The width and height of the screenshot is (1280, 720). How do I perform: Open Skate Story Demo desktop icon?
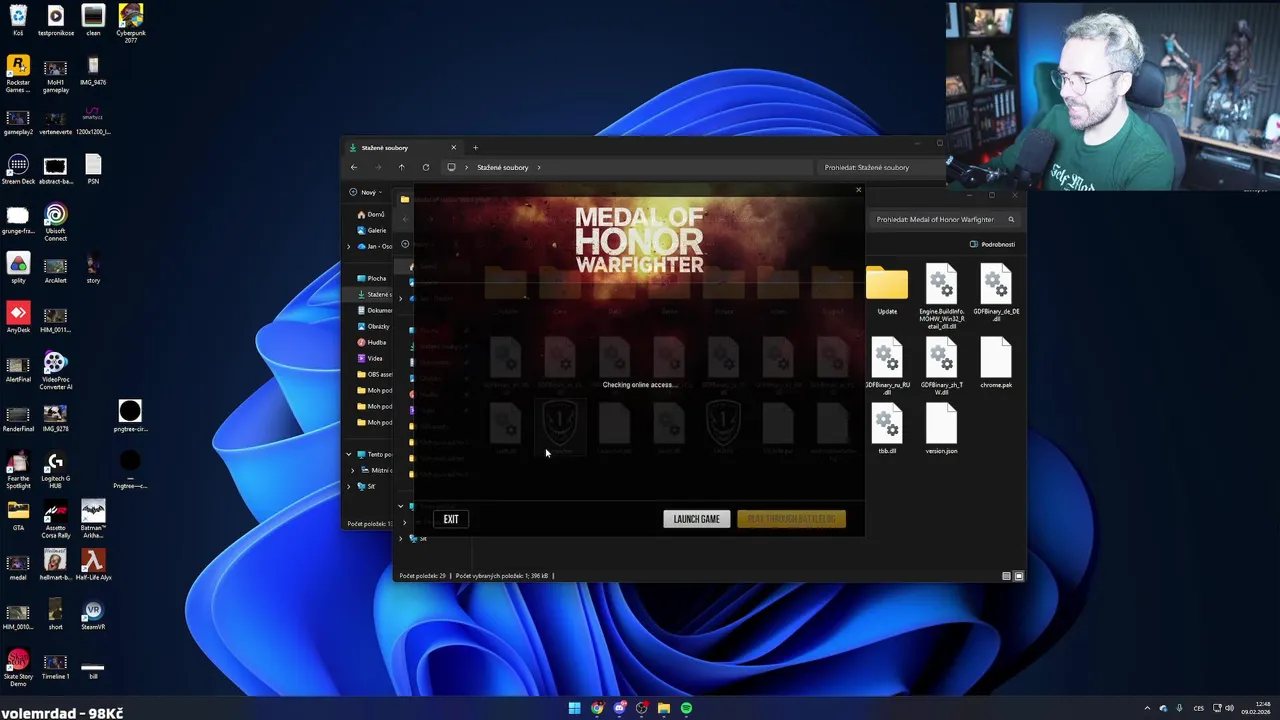tap(18, 666)
